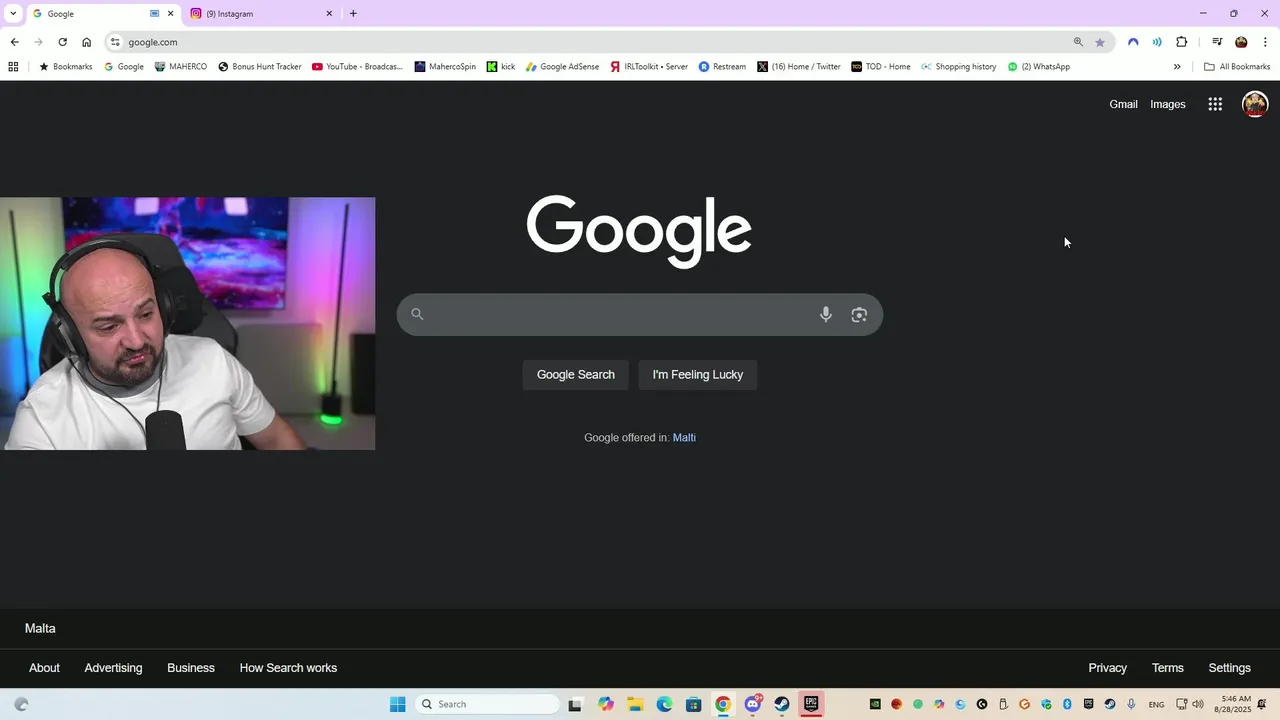Open the IRLToolkit - Server bookmark
The width and height of the screenshot is (1280, 720).
point(649,67)
